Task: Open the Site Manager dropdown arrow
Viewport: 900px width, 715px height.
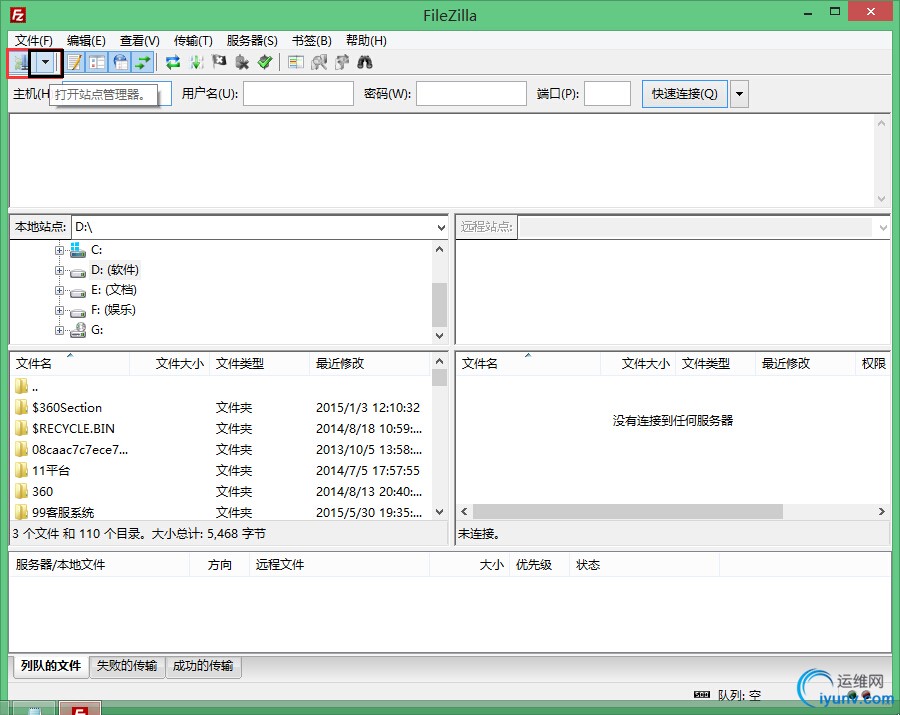Action: [x=45, y=62]
